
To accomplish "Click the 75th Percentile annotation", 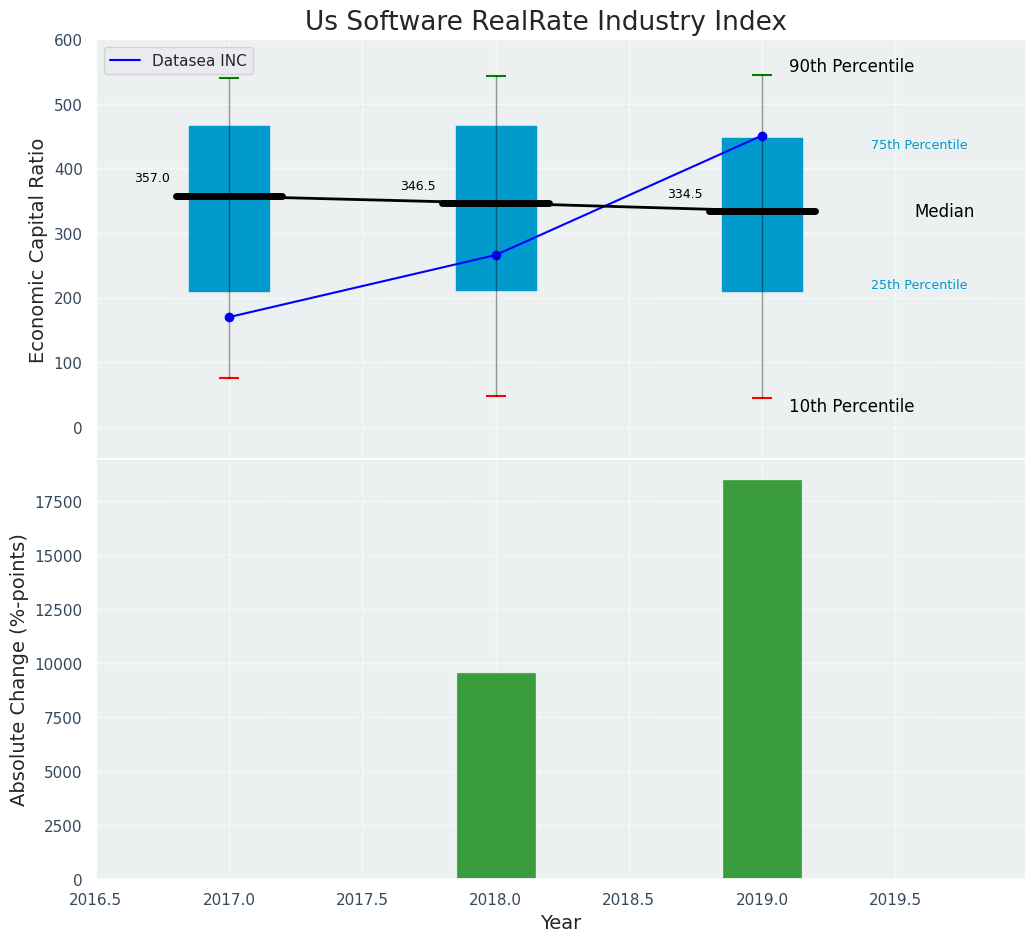I will coord(919,145).
